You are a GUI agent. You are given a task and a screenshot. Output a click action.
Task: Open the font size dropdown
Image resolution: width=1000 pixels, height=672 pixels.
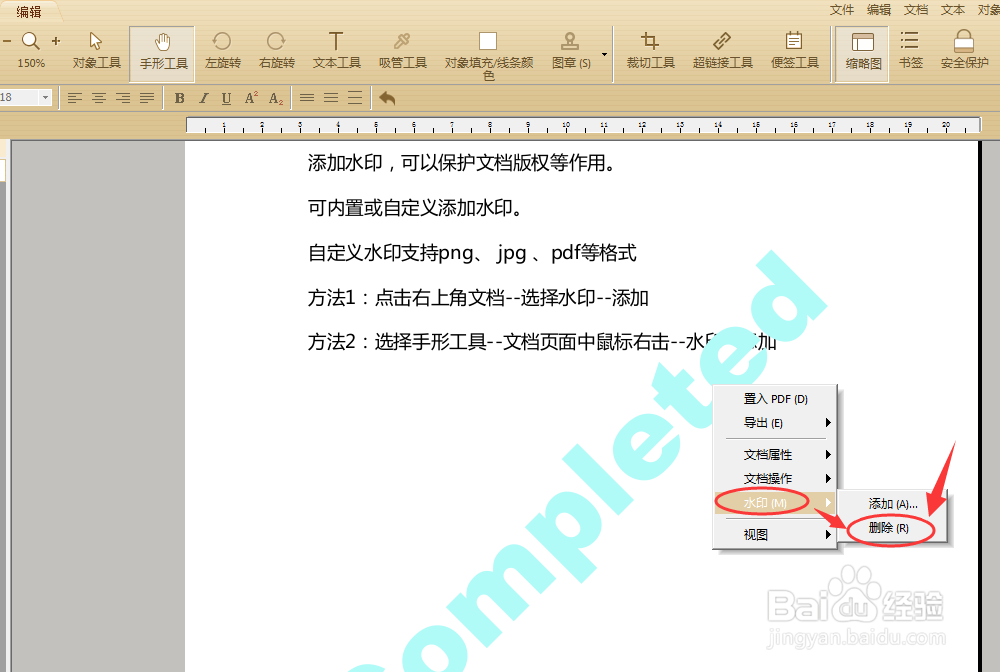45,98
